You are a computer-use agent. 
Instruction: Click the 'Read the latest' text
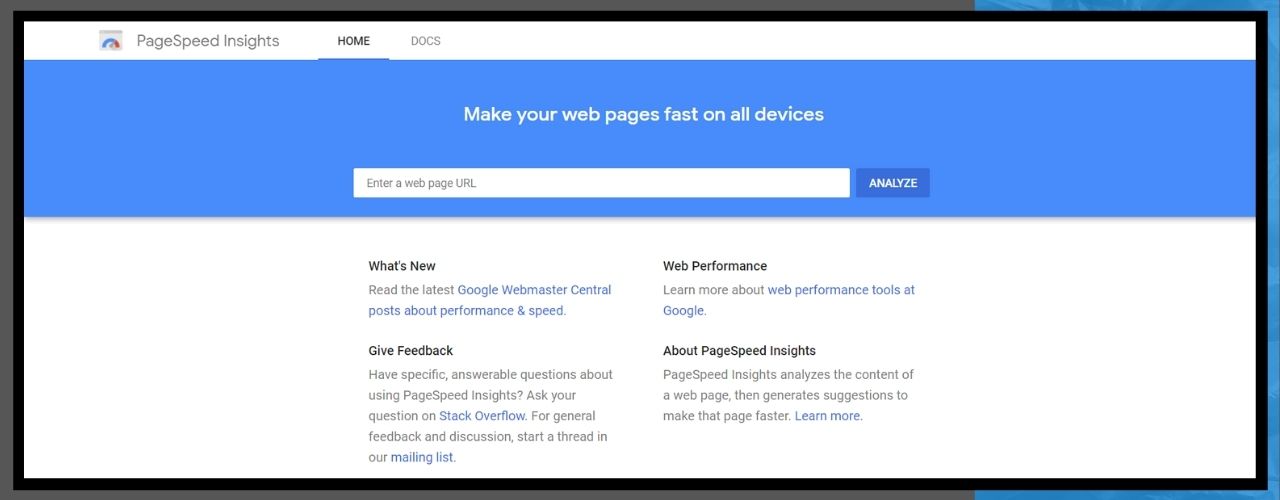[411, 290]
